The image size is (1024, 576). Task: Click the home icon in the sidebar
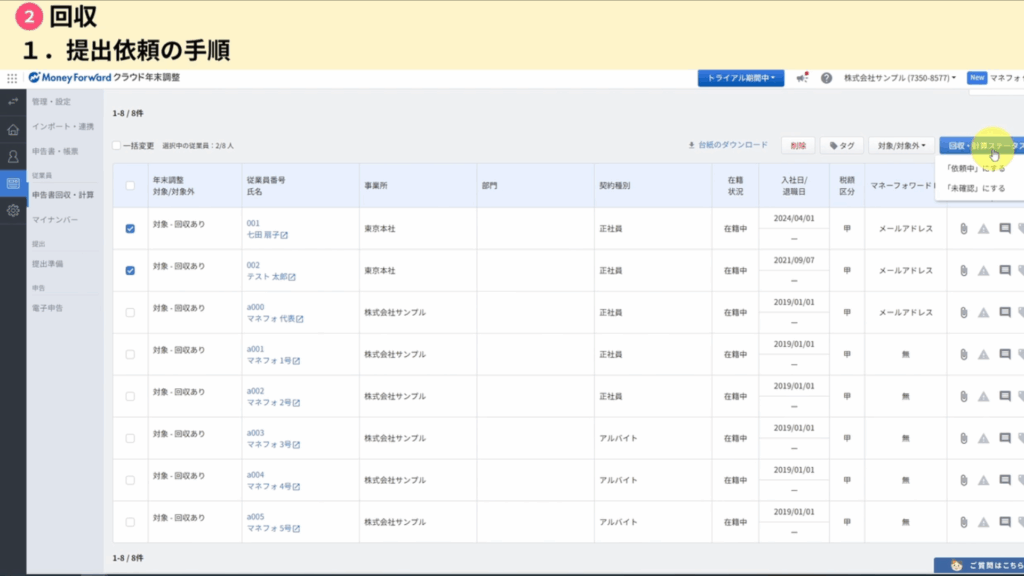pyautogui.click(x=13, y=129)
